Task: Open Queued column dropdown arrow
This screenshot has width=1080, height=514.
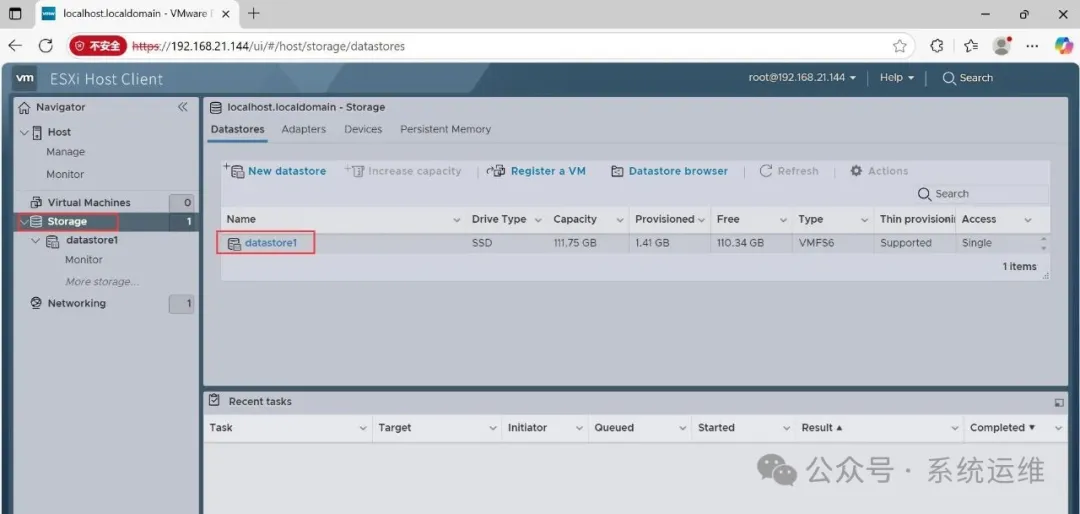Action: point(683,429)
